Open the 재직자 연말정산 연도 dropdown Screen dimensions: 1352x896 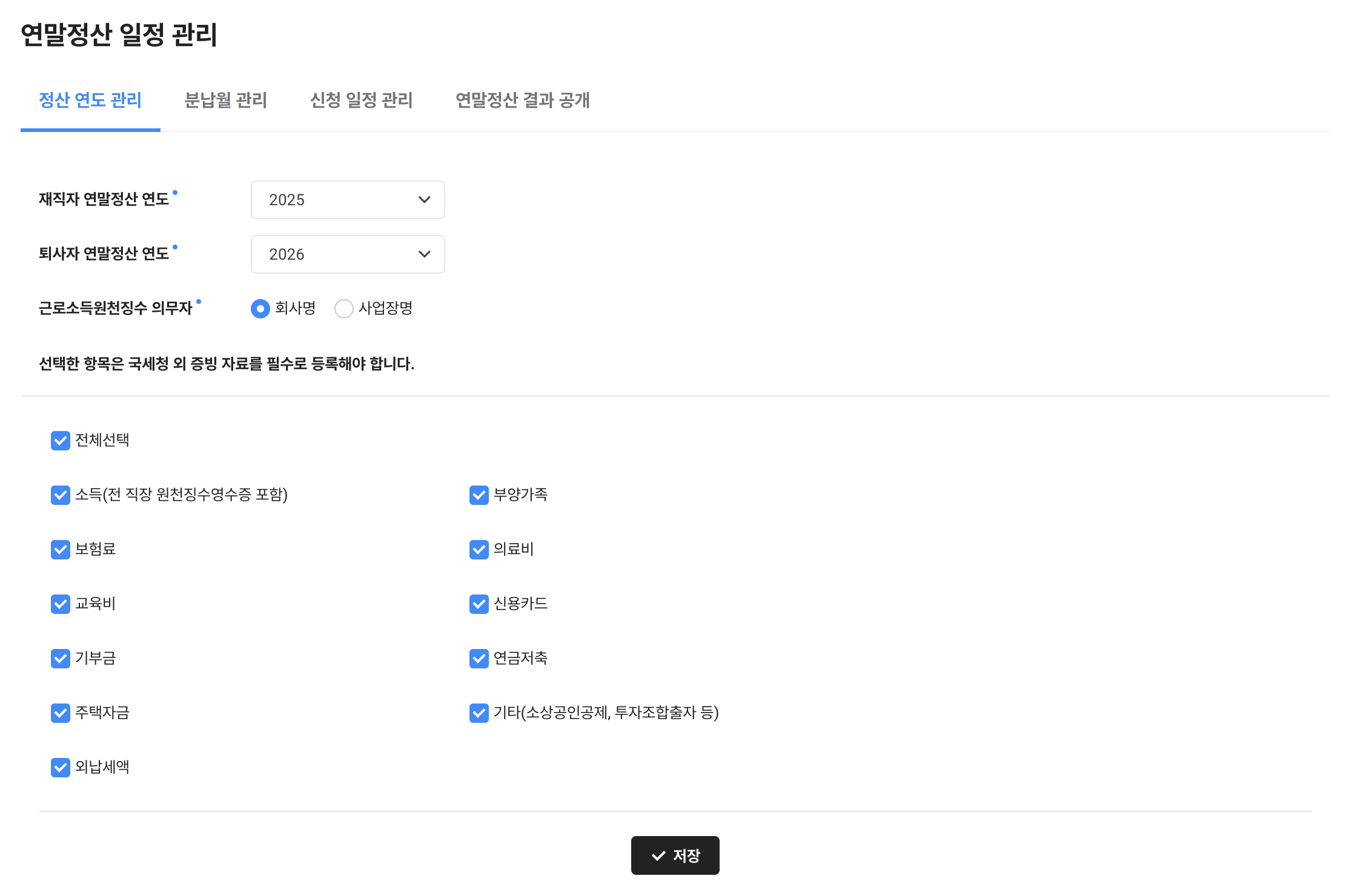[348, 200]
